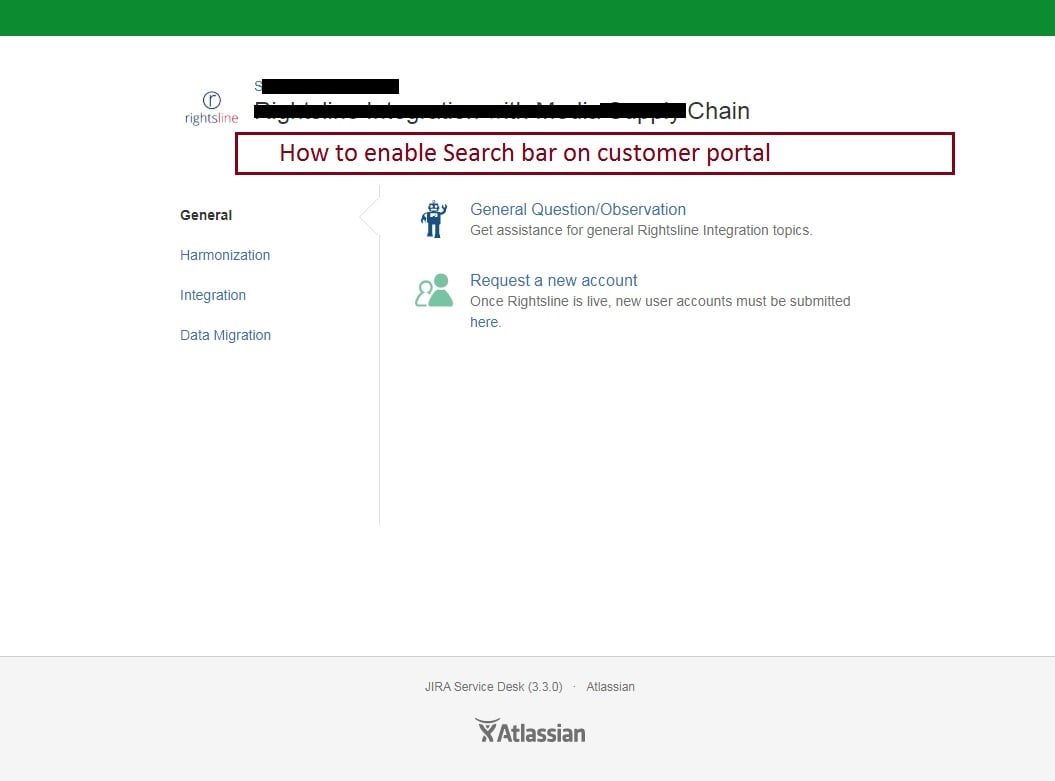The height and width of the screenshot is (781, 1055).
Task: Open the Data Migration category
Action: pos(225,335)
